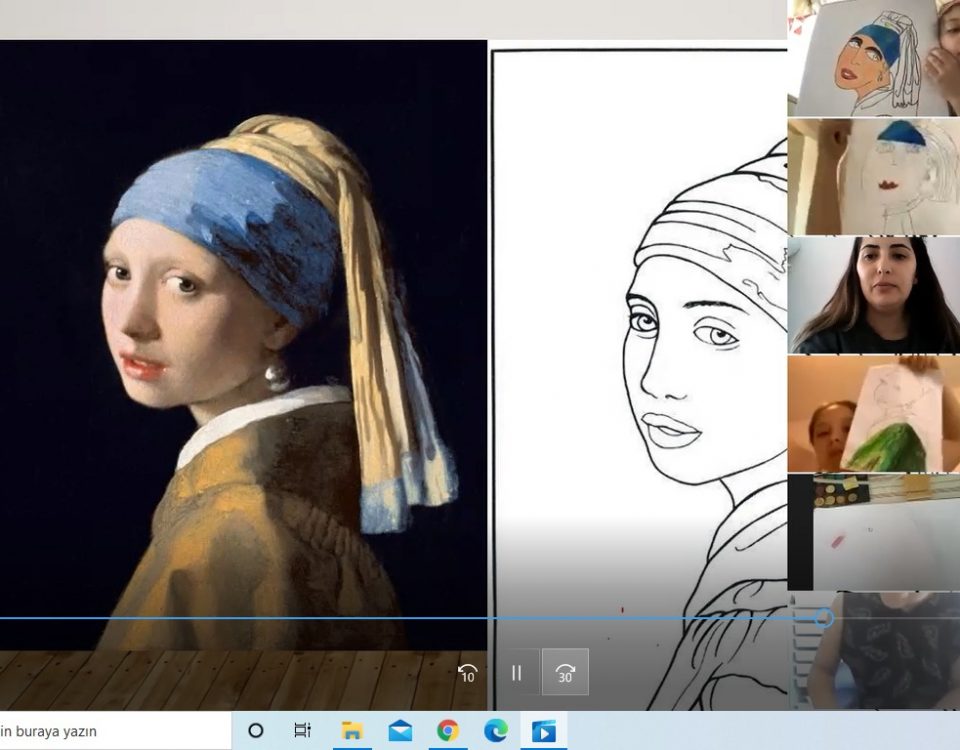The width and height of the screenshot is (960, 750).
Task: Select participant tile showing green painted drawing
Action: (873, 414)
